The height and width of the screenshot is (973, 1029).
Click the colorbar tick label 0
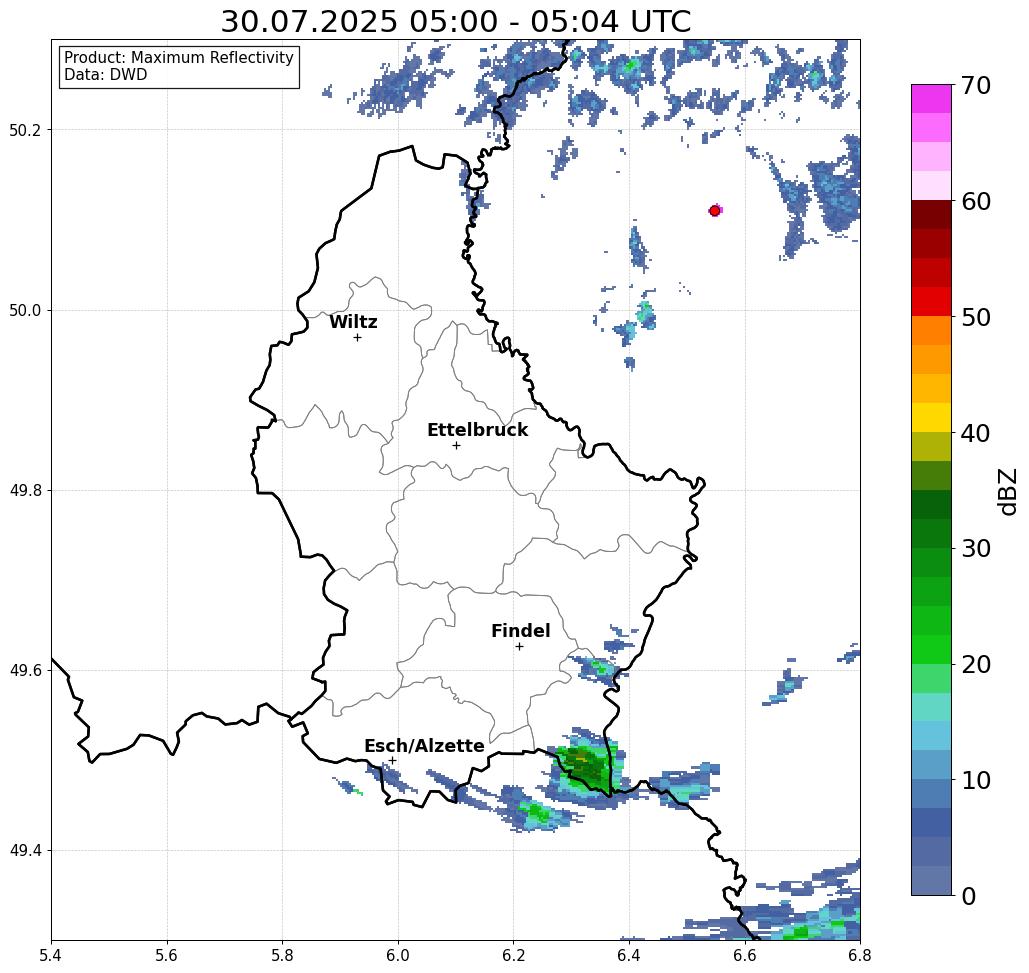click(x=969, y=896)
